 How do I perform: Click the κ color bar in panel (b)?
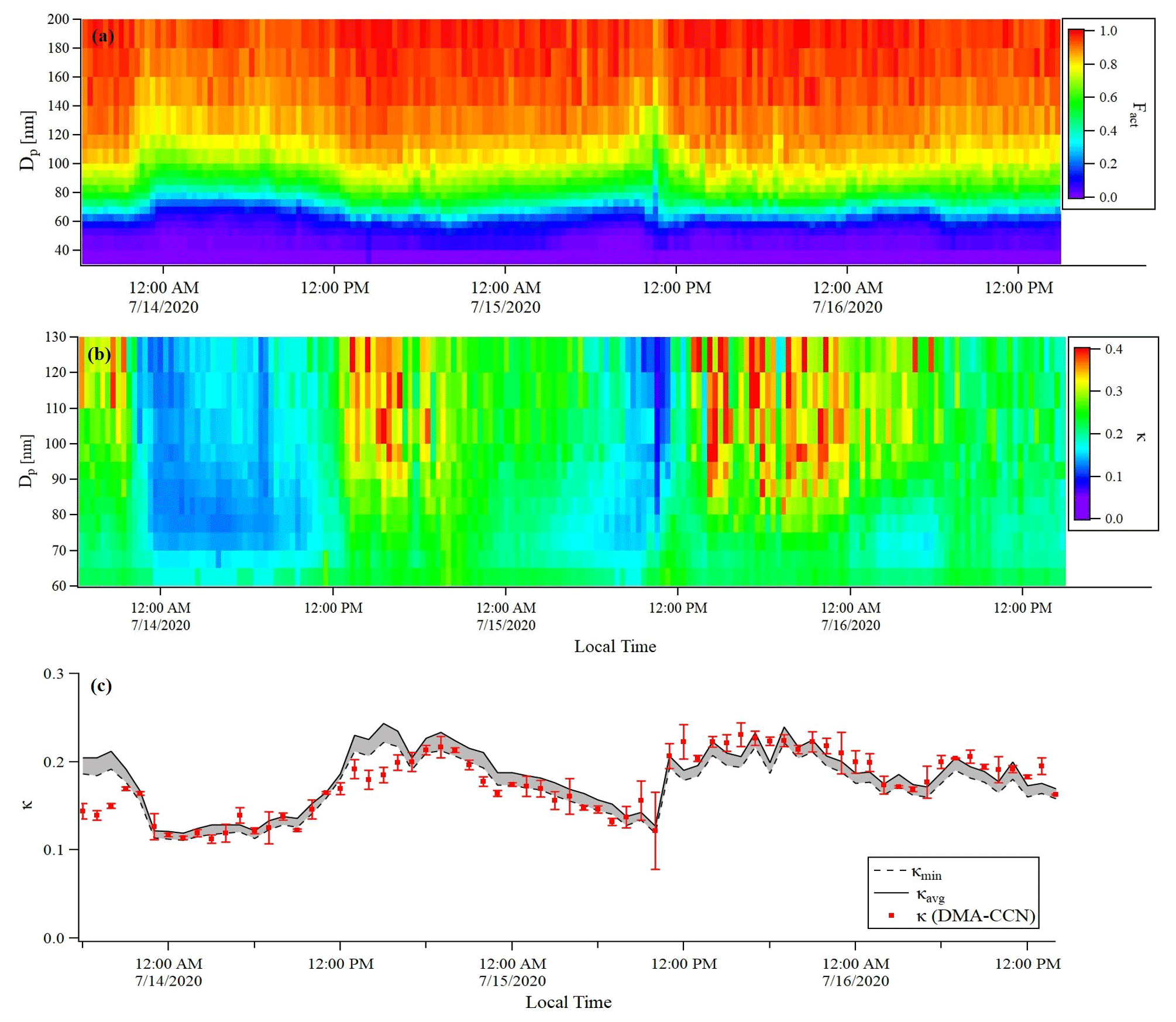point(1082,434)
